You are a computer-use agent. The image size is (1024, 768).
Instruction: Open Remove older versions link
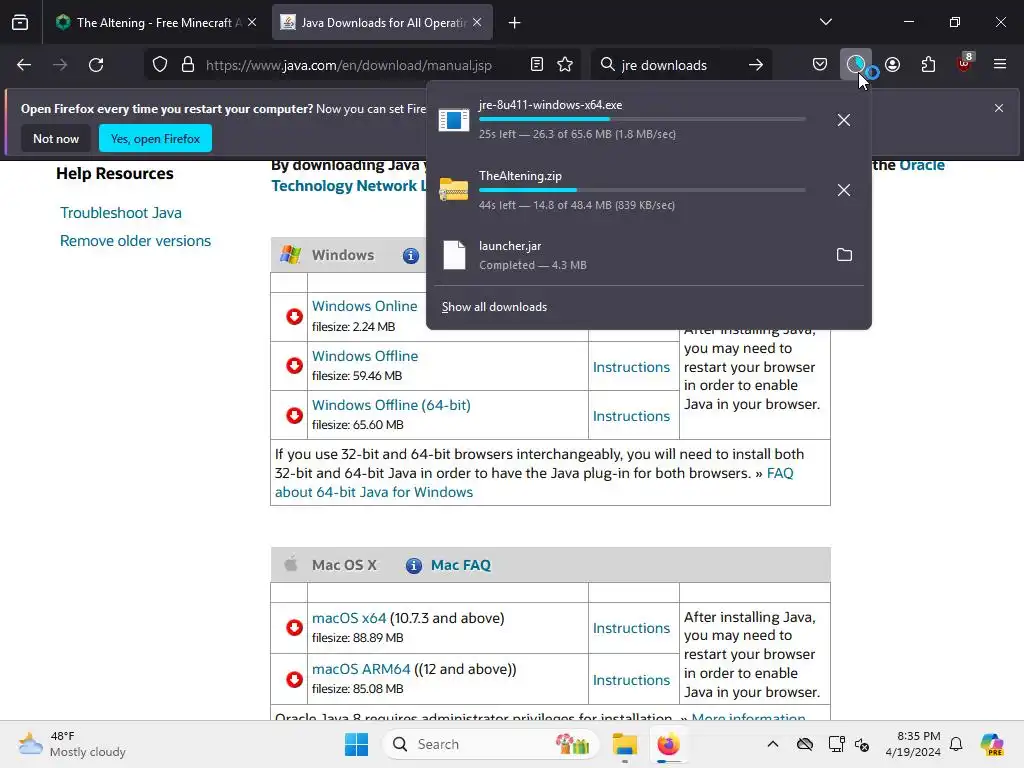click(x=136, y=241)
